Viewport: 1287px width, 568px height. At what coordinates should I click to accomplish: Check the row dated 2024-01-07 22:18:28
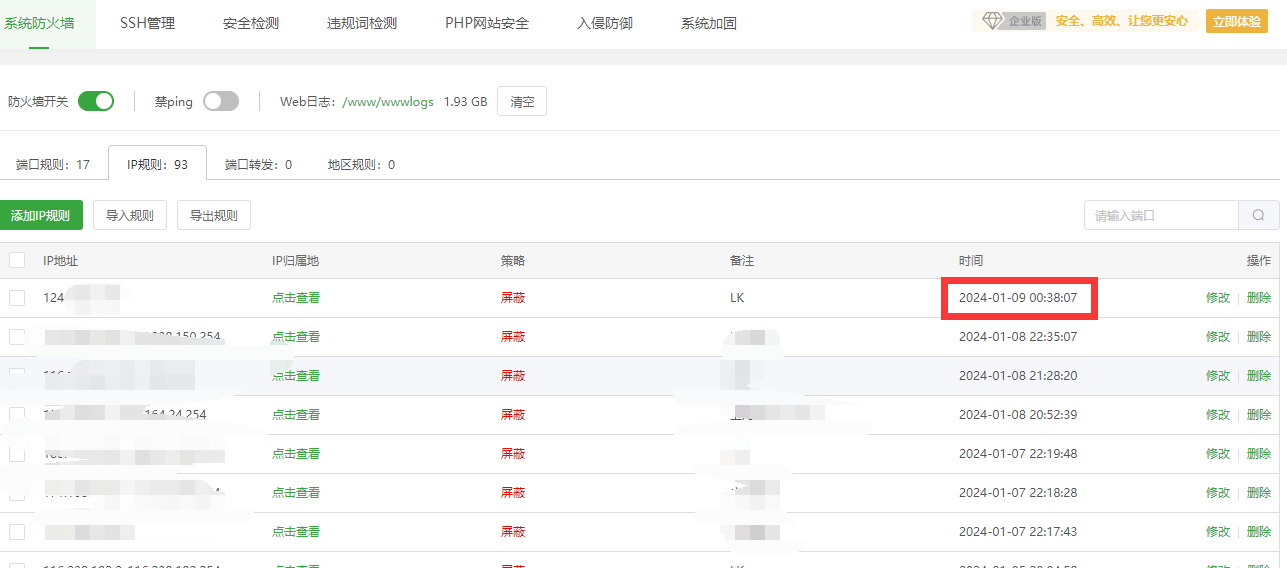click(x=17, y=492)
